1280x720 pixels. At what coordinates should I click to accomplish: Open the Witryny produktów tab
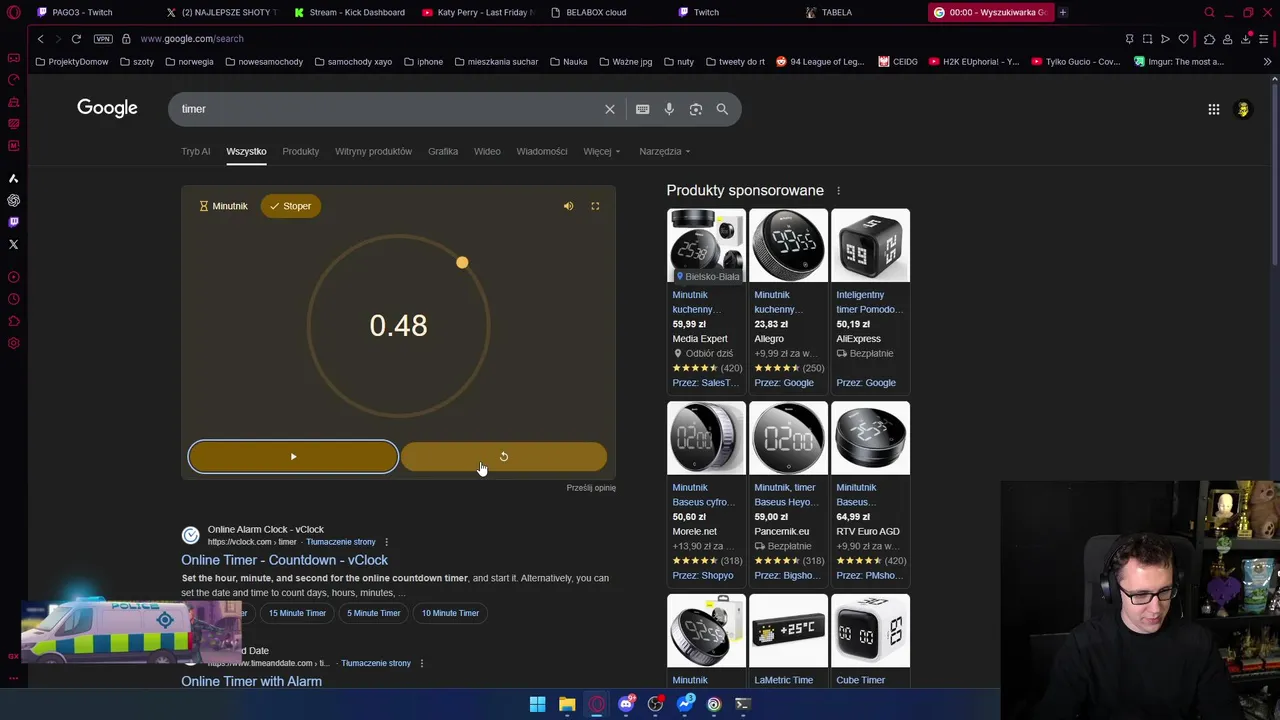pyautogui.click(x=373, y=151)
